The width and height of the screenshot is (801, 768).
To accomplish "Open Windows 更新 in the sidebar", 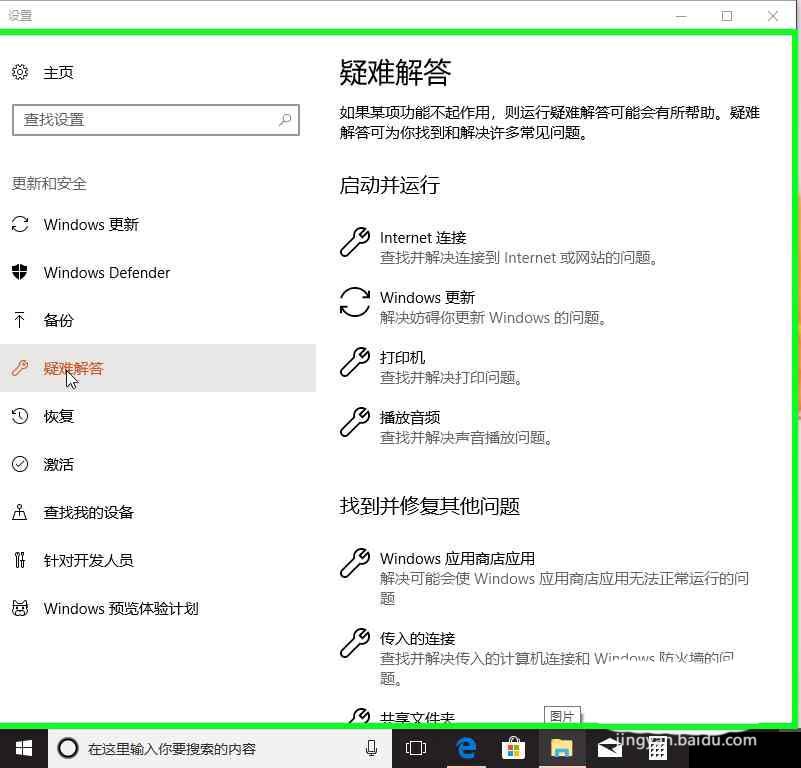I will coord(91,224).
